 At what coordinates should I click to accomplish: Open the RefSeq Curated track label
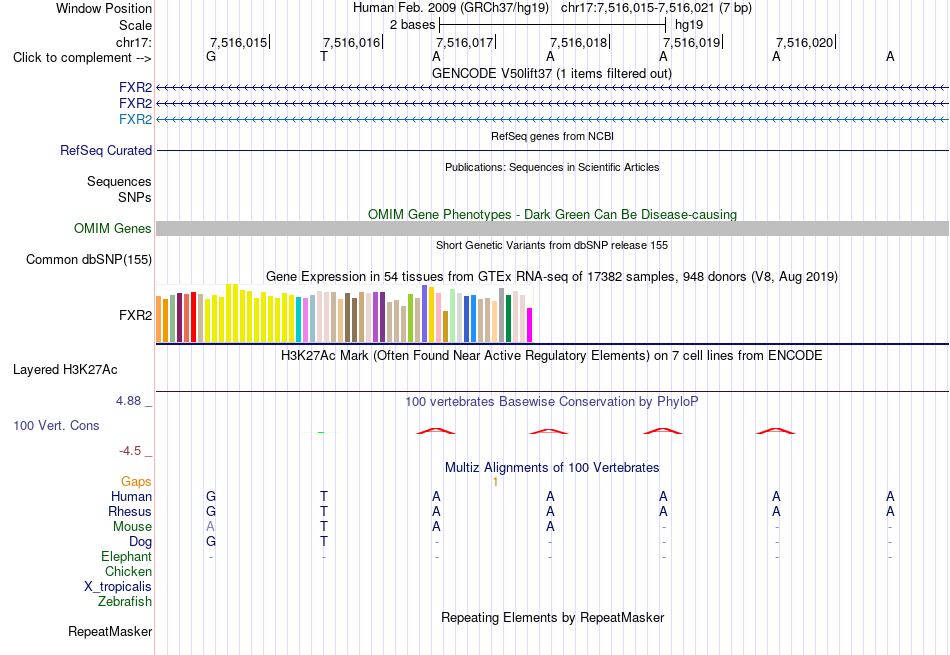[x=106, y=150]
